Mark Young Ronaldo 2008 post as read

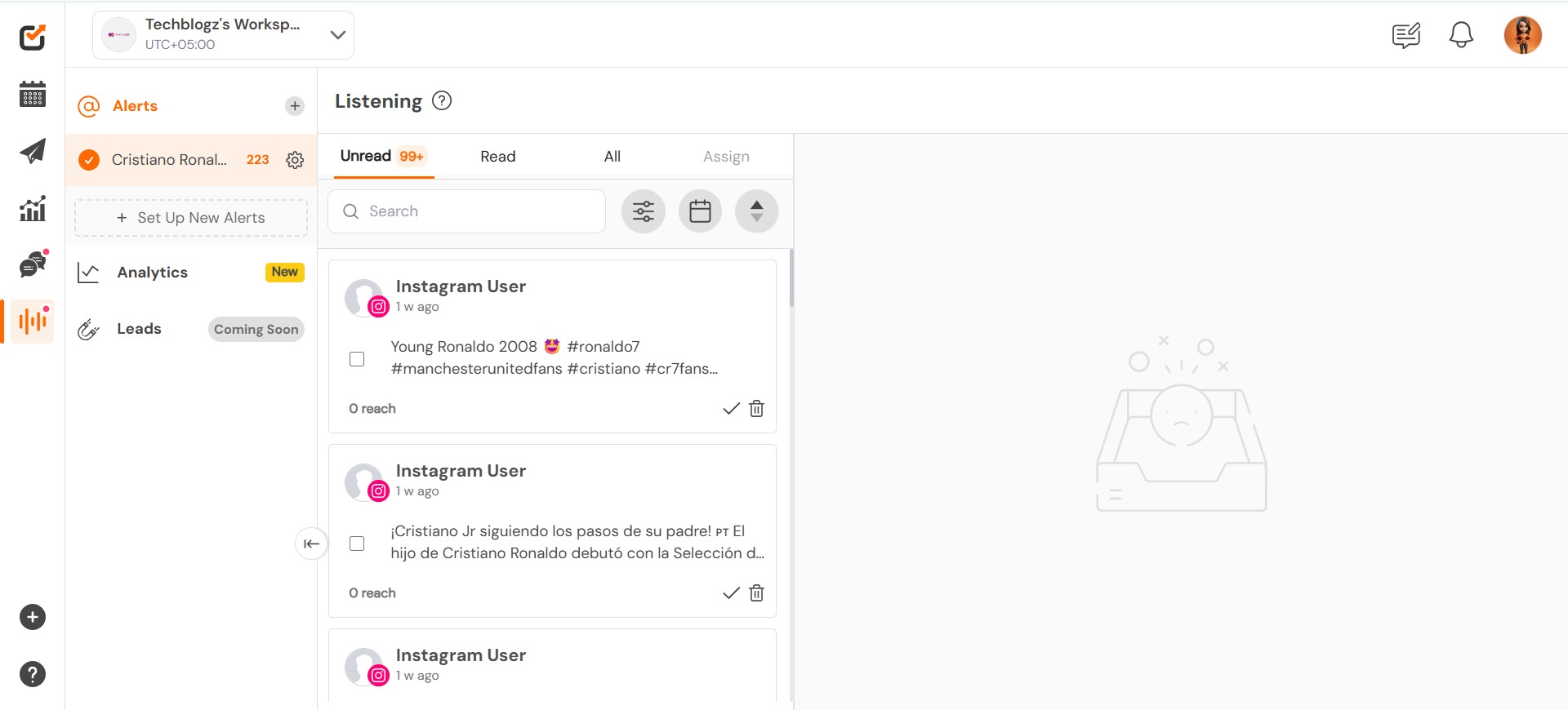[x=731, y=409]
